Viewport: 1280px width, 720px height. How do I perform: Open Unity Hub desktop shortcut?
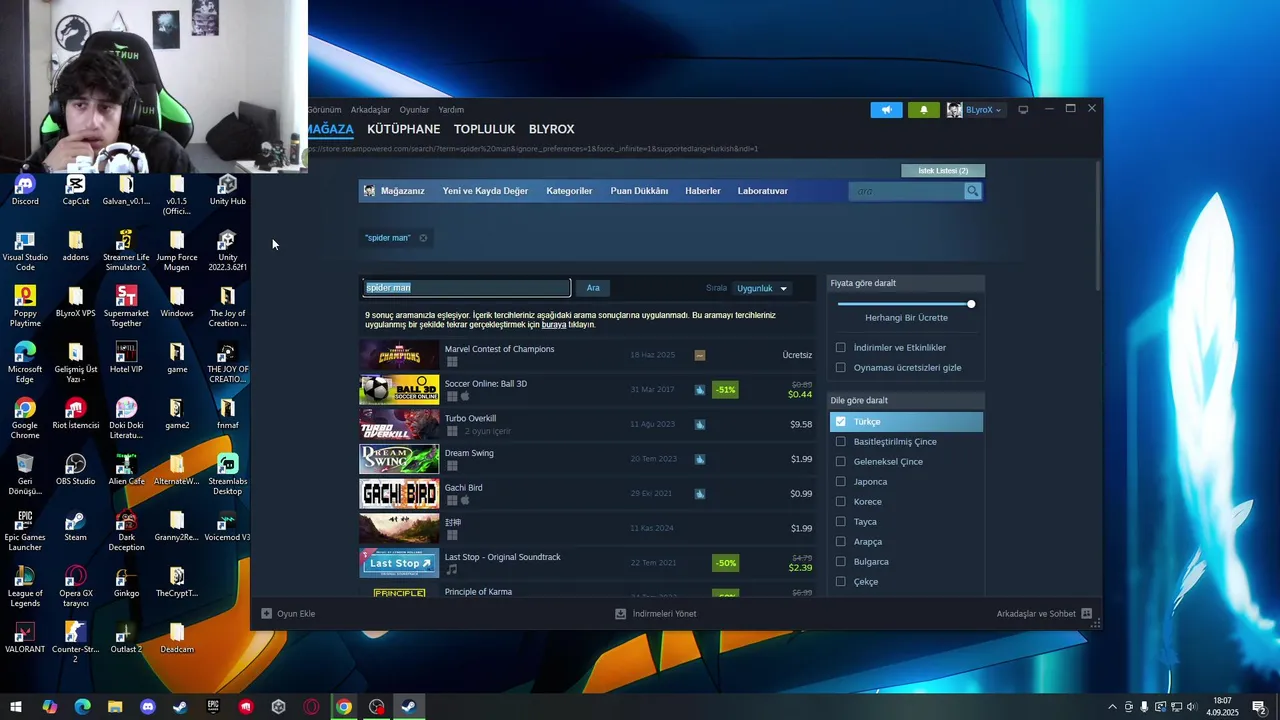(x=228, y=190)
